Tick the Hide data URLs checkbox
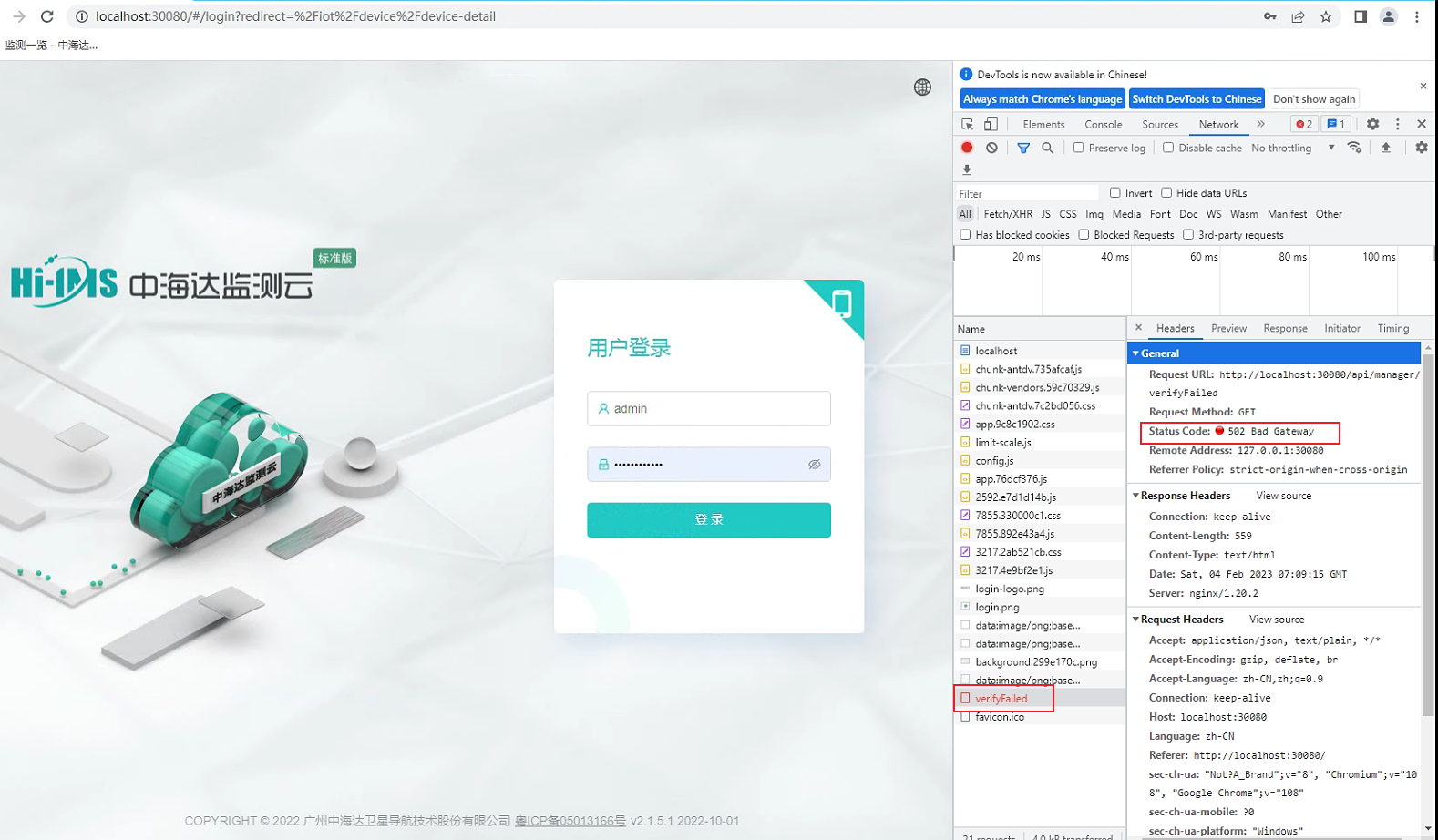The height and width of the screenshot is (840, 1438). [1166, 193]
